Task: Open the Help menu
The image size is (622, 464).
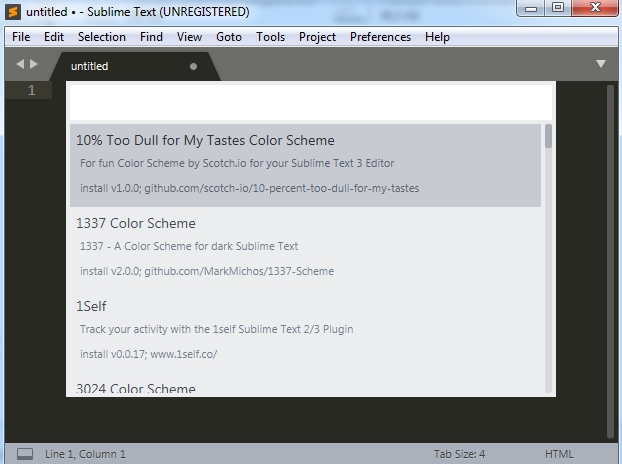Action: click(x=437, y=37)
